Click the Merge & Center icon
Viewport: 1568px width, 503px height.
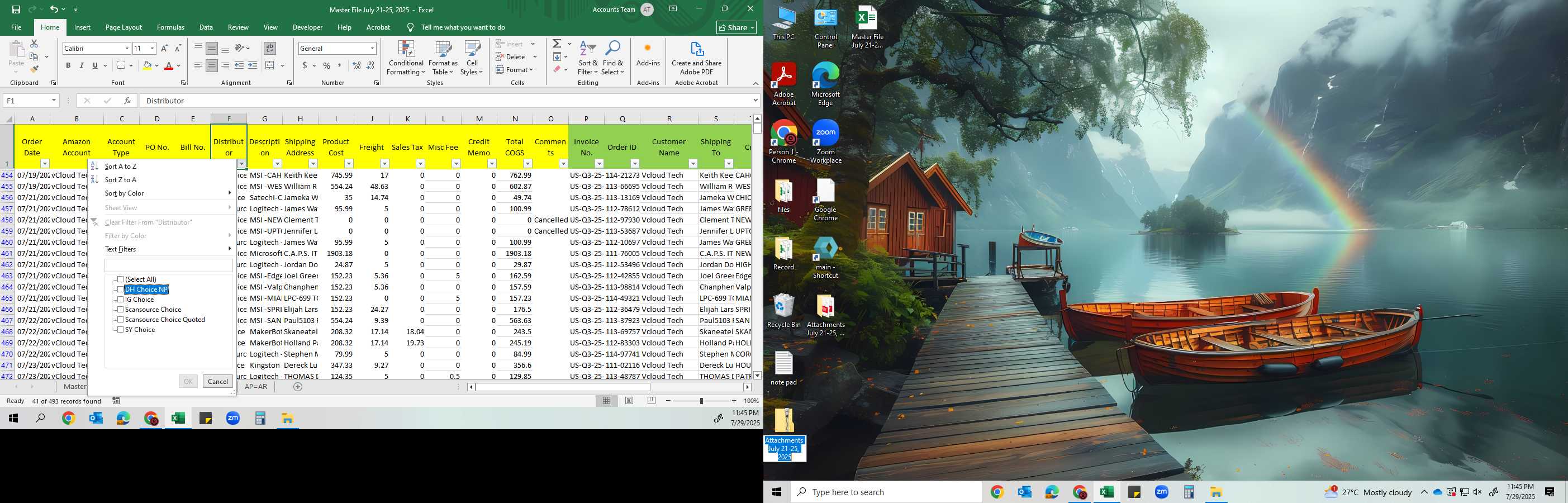click(270, 66)
